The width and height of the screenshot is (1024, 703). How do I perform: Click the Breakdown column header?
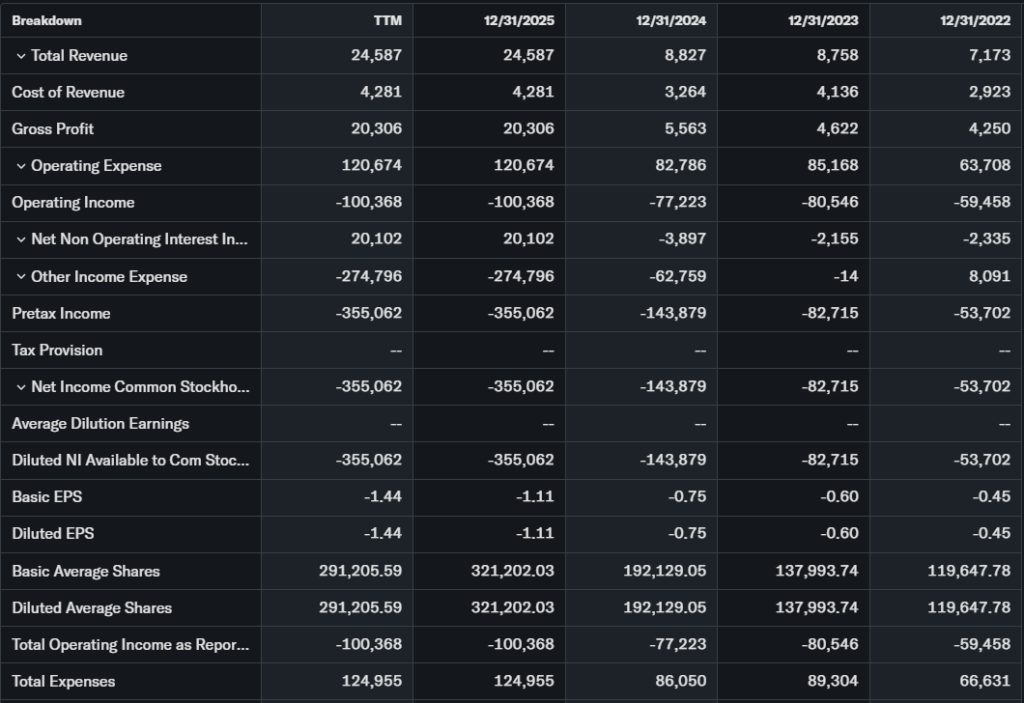(47, 20)
